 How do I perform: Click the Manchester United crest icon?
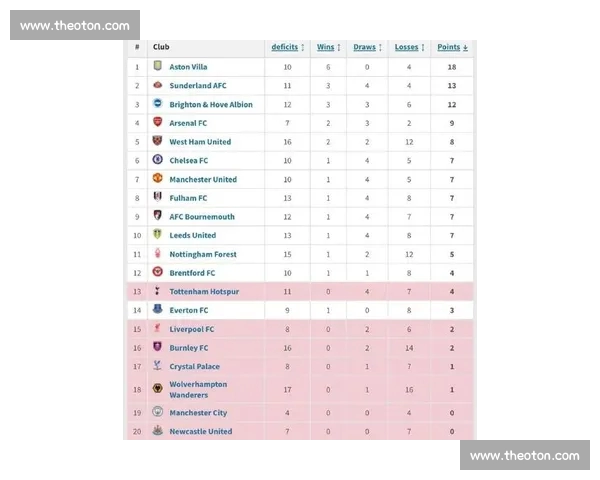point(157,178)
